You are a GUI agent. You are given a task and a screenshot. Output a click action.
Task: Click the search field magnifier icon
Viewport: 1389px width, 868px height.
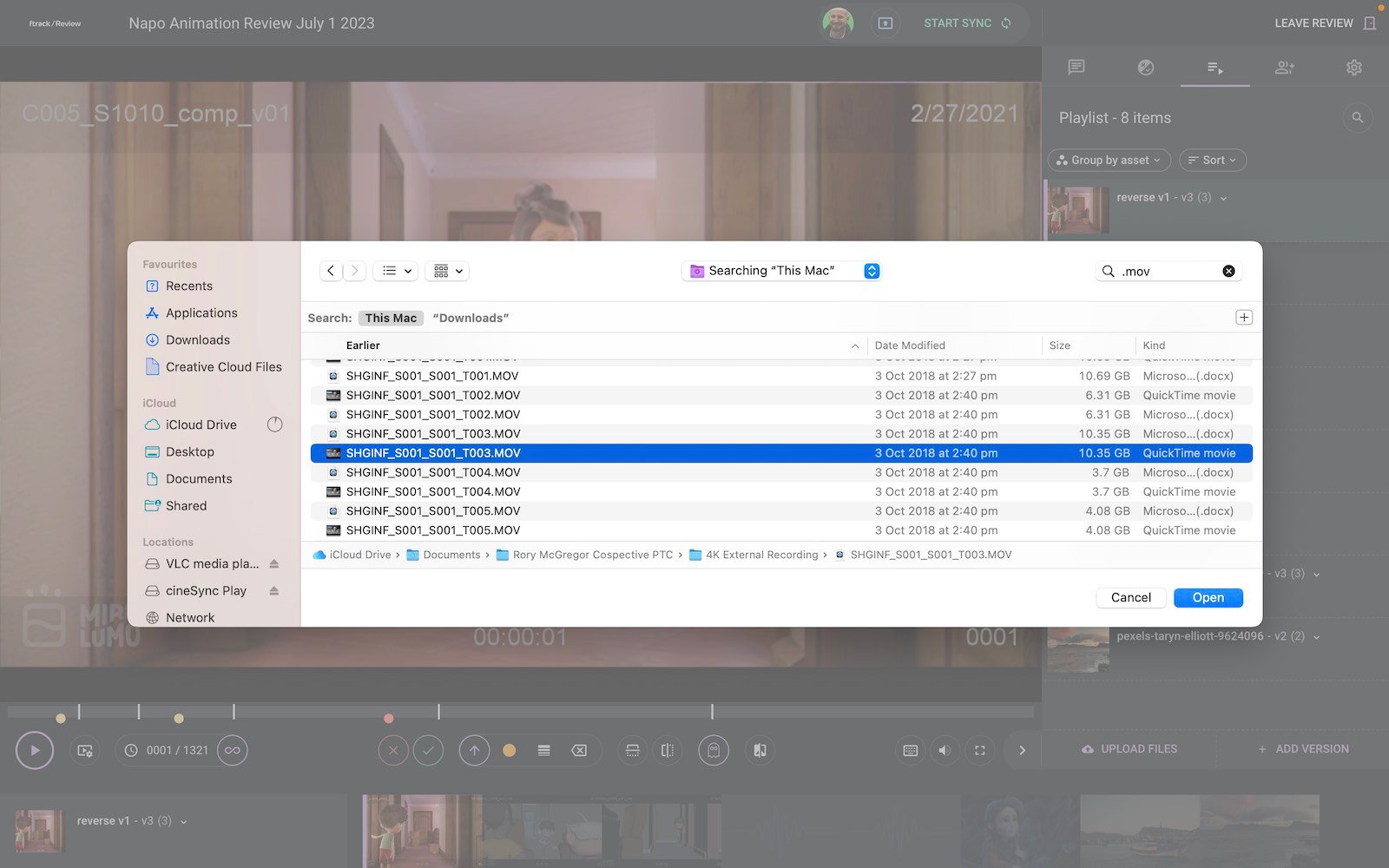(1109, 271)
